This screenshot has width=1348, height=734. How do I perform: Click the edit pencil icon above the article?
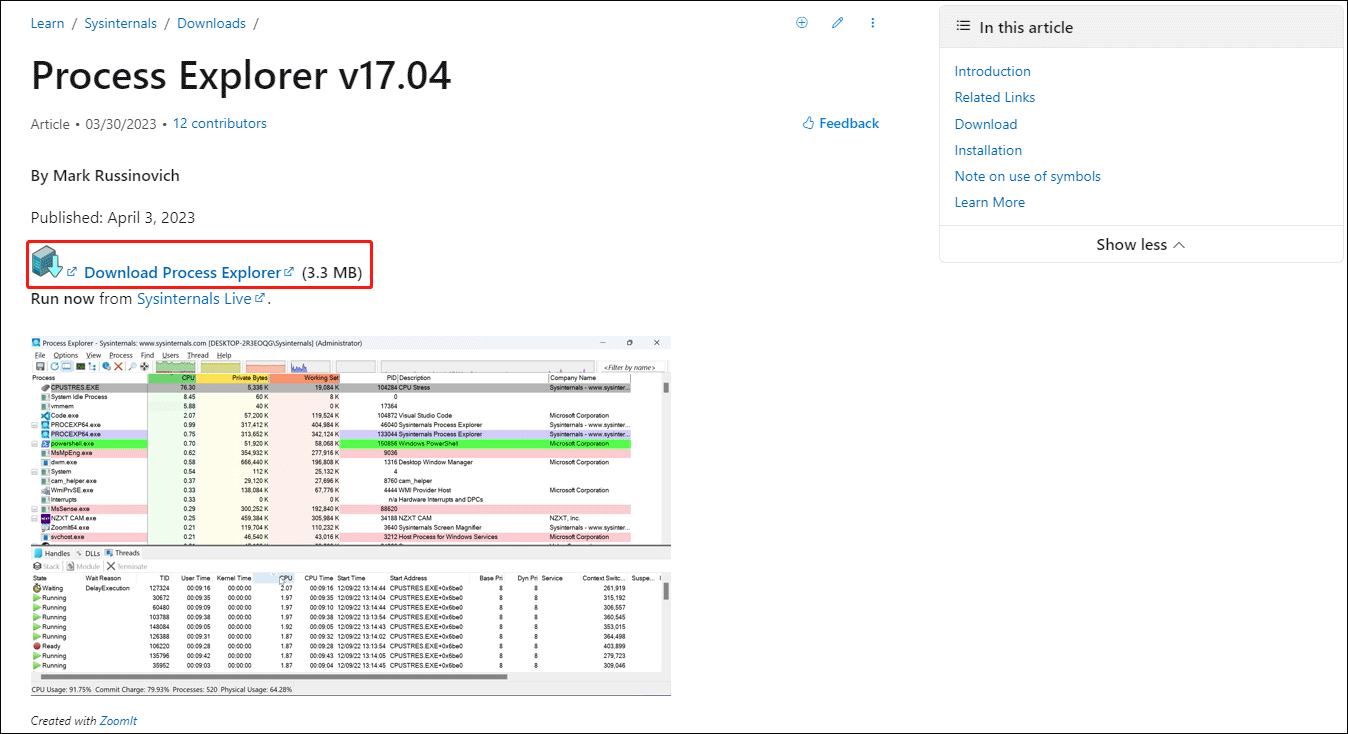click(837, 22)
